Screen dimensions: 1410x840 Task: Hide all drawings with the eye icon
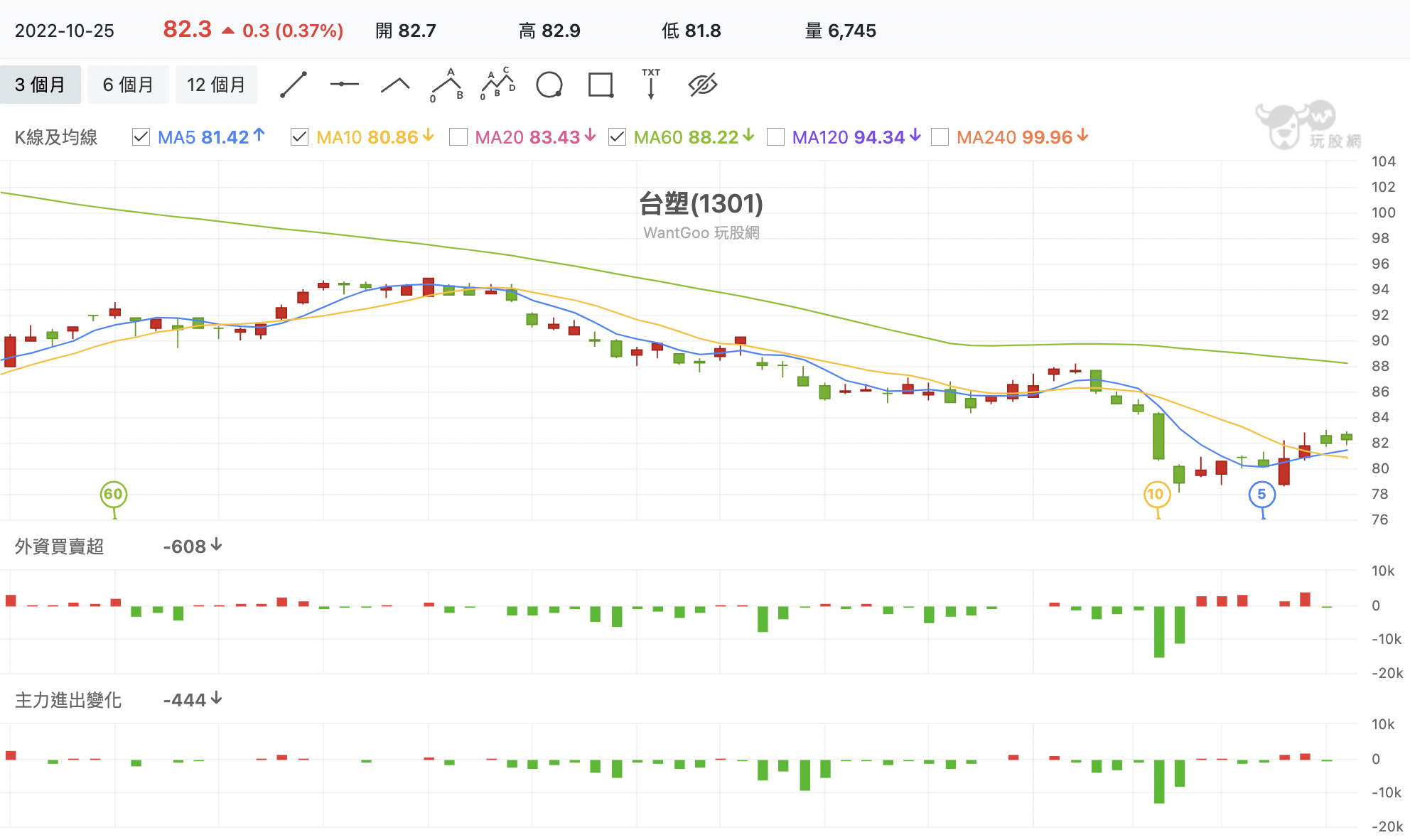(x=703, y=84)
